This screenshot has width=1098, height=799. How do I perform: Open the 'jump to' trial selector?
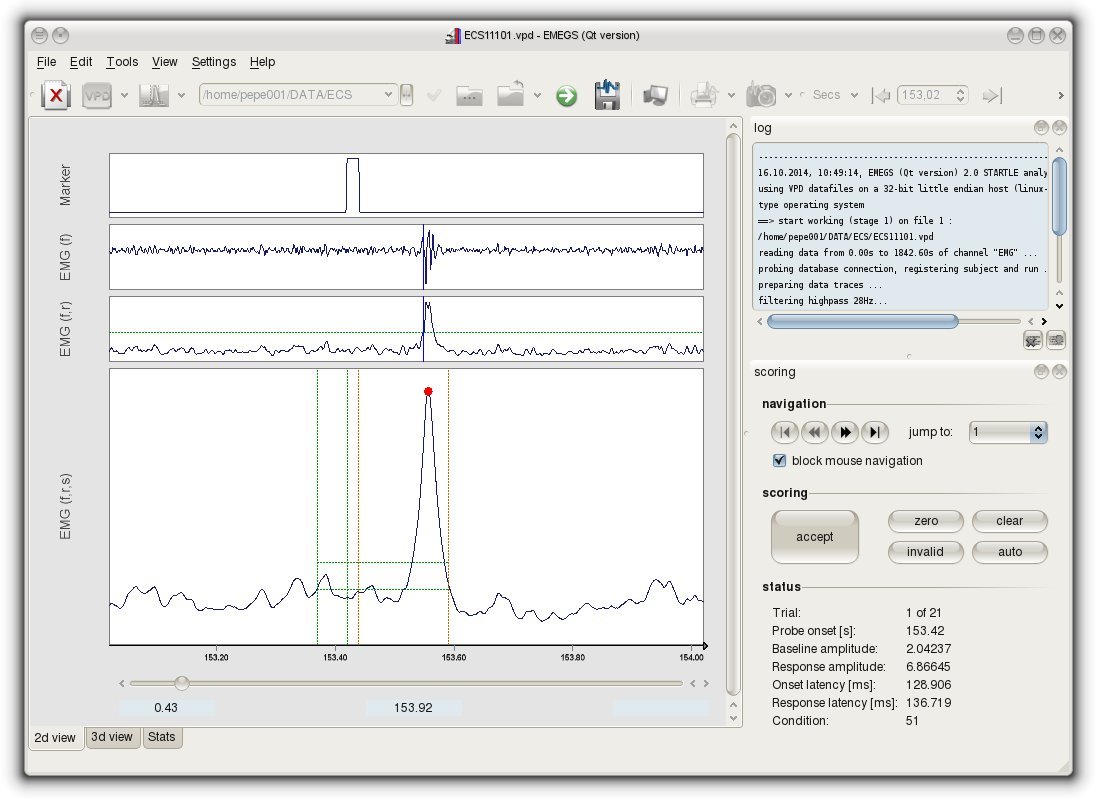point(1007,432)
